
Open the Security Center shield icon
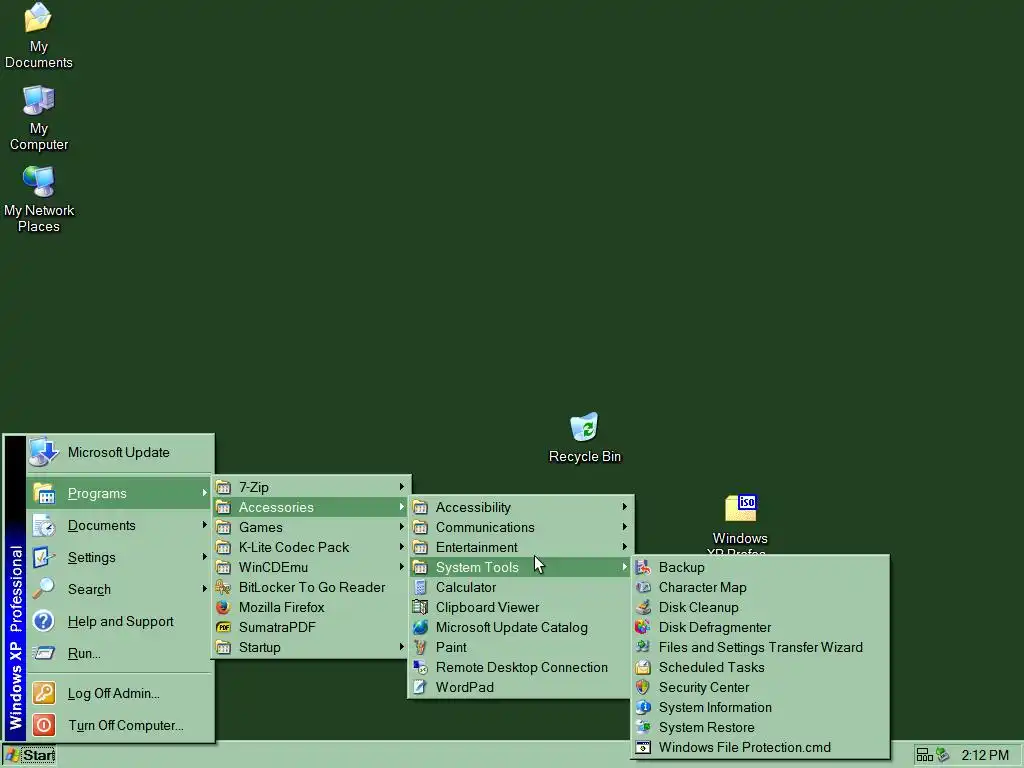coord(643,687)
